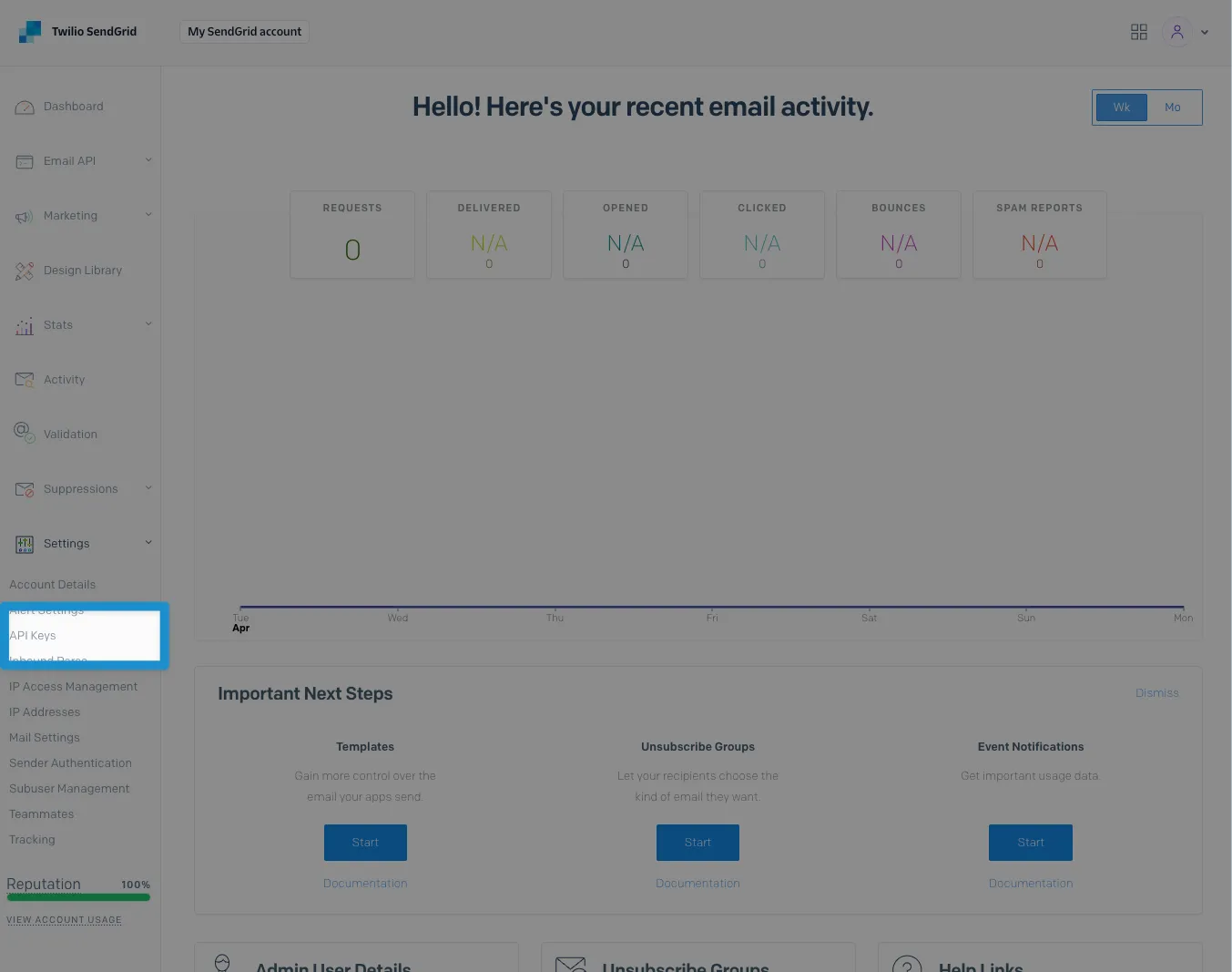Click the Twilio SendGrid logo
Screen dimensions: 1232x972
click(x=78, y=32)
